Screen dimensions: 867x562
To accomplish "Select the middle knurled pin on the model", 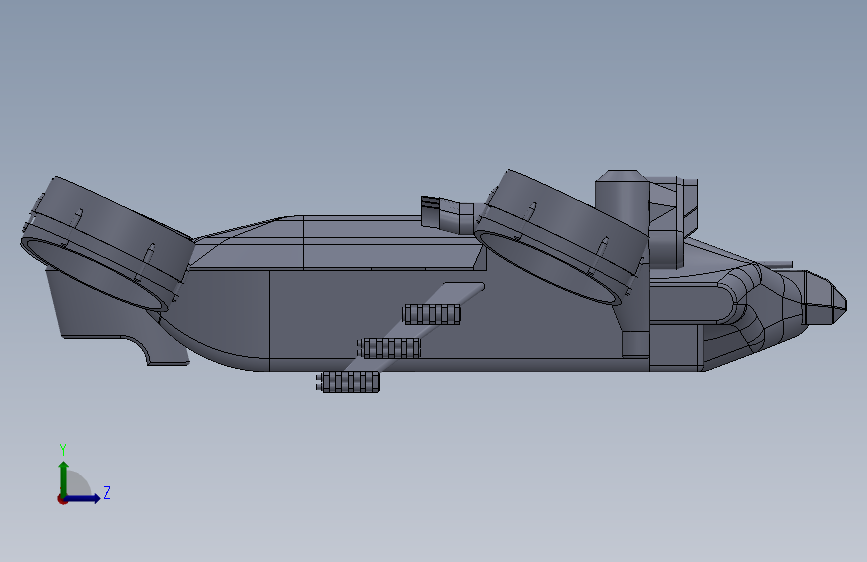I will [390, 348].
